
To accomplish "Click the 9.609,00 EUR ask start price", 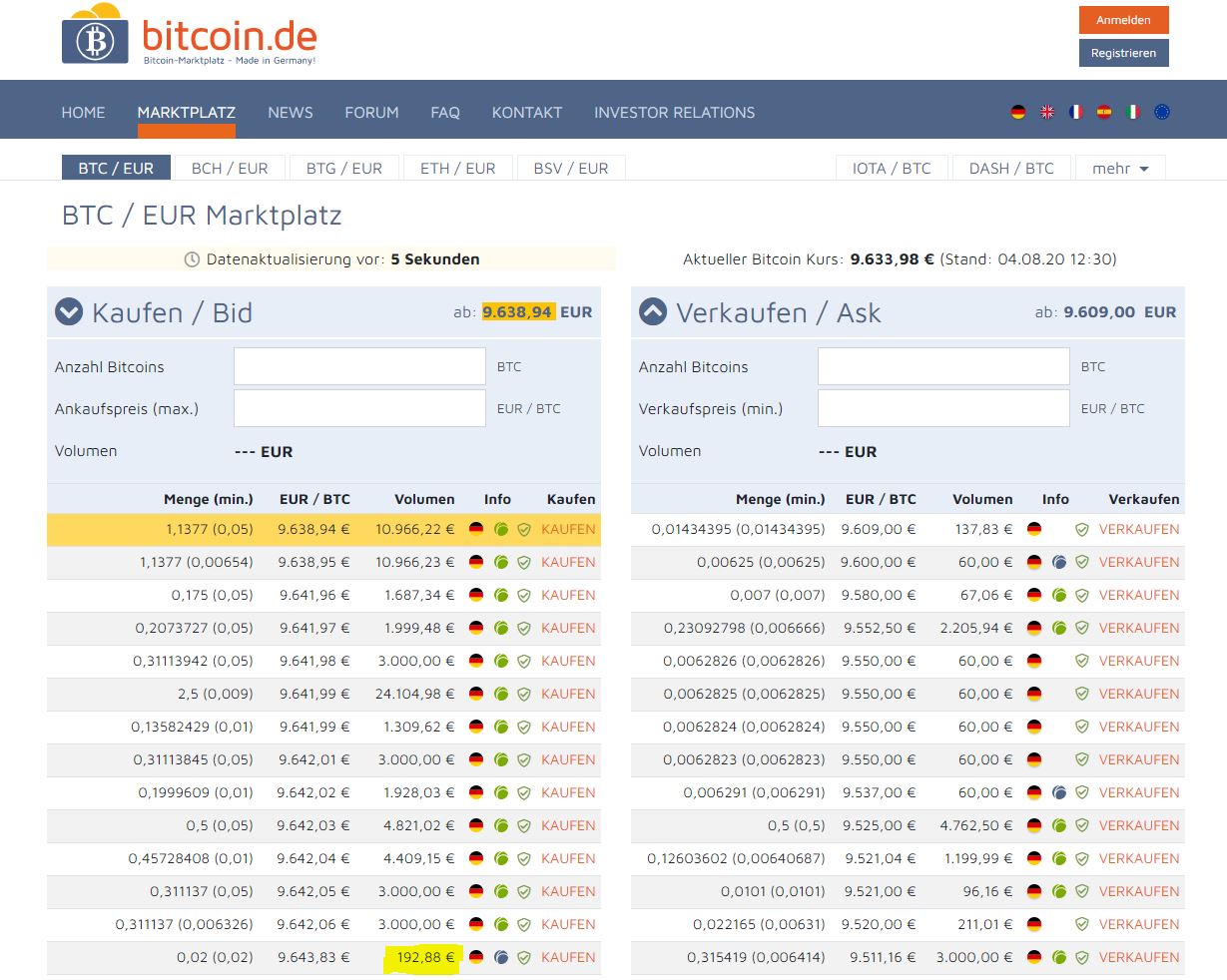I will (x=1120, y=312).
